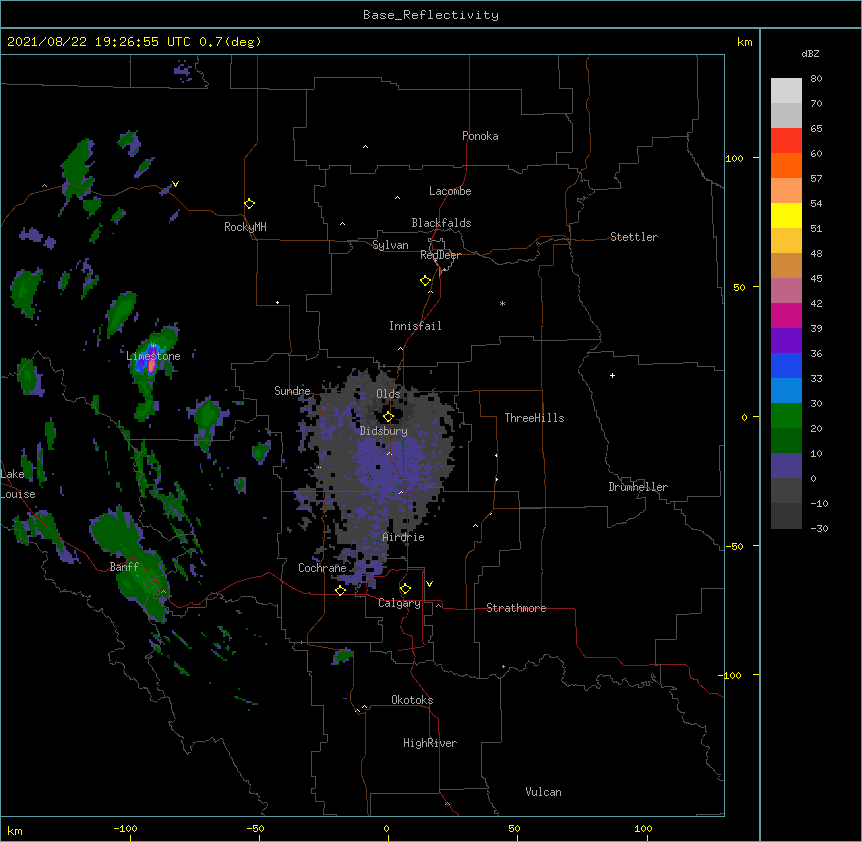The image size is (862, 842).
Task: Click the Banff town label
Action: click(124, 567)
